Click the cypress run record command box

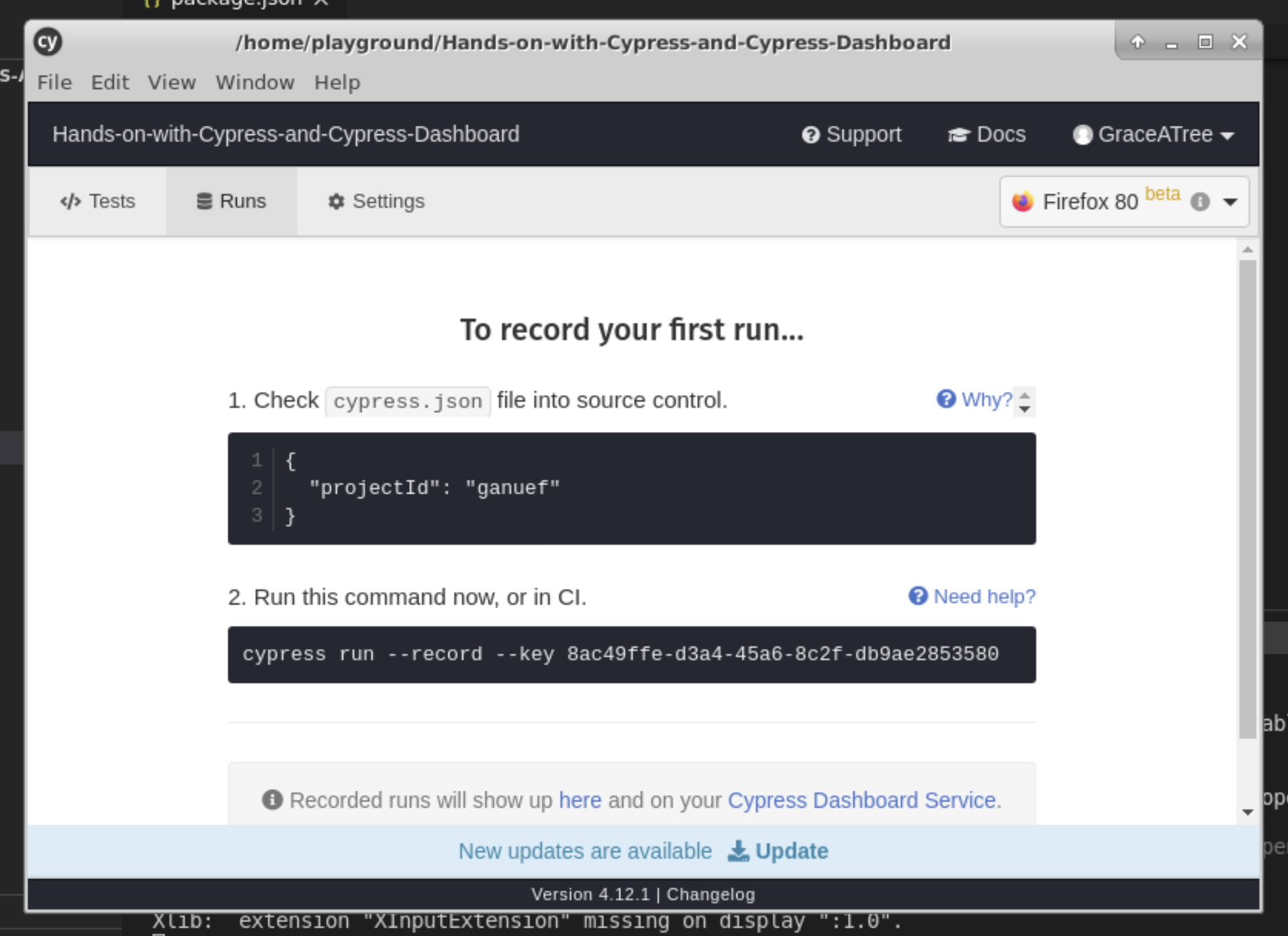[x=632, y=654]
